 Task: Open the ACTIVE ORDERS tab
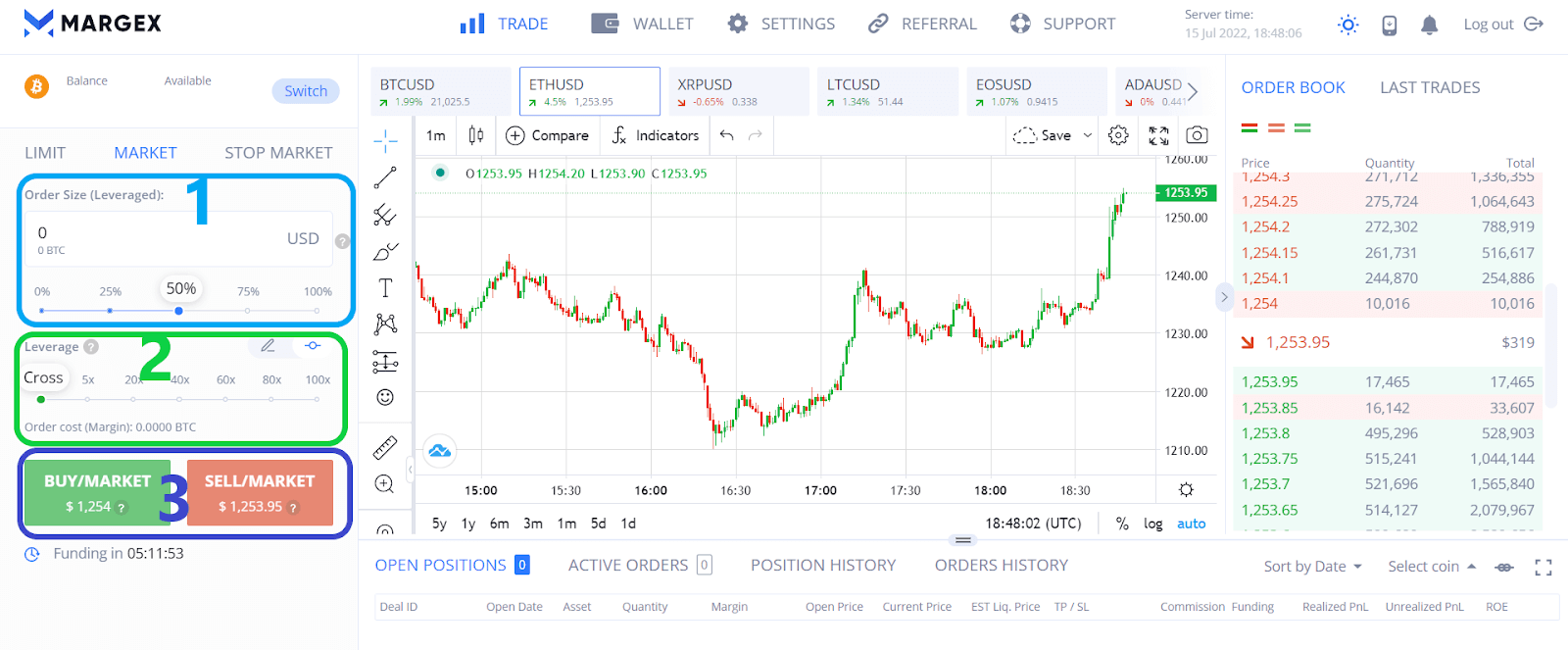(x=640, y=566)
